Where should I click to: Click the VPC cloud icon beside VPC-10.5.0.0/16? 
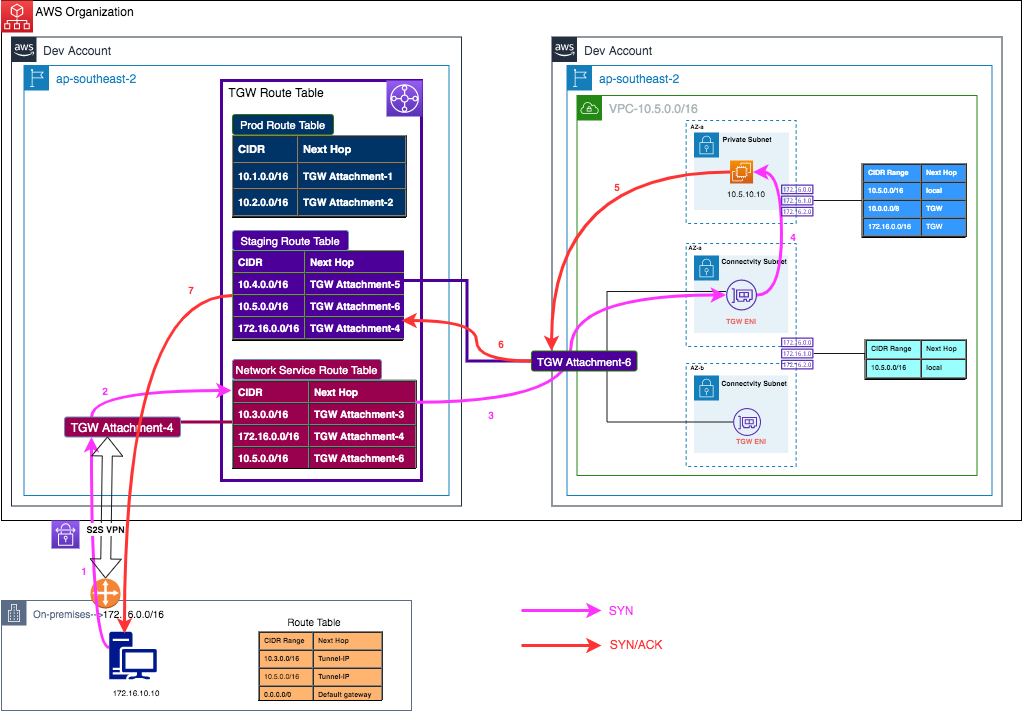pyautogui.click(x=589, y=108)
